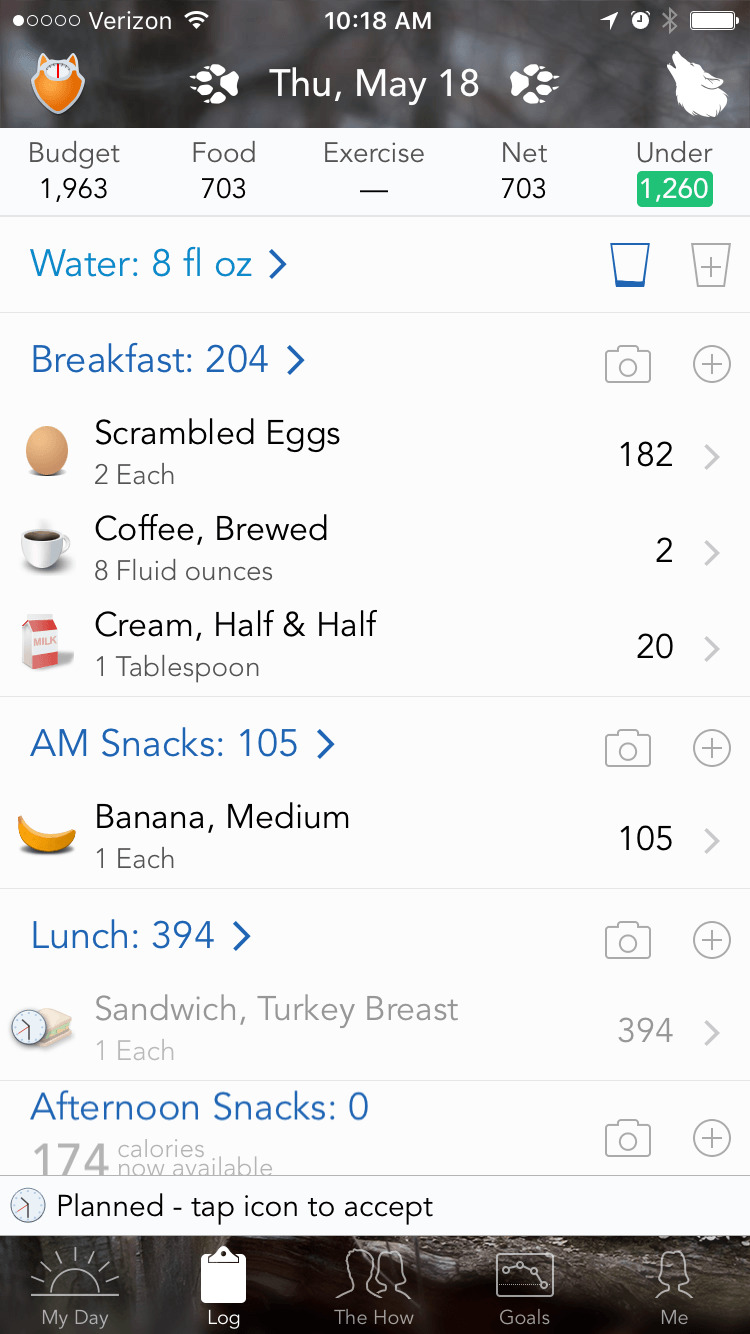Expand Water: 8 fl oz details

tap(160, 264)
